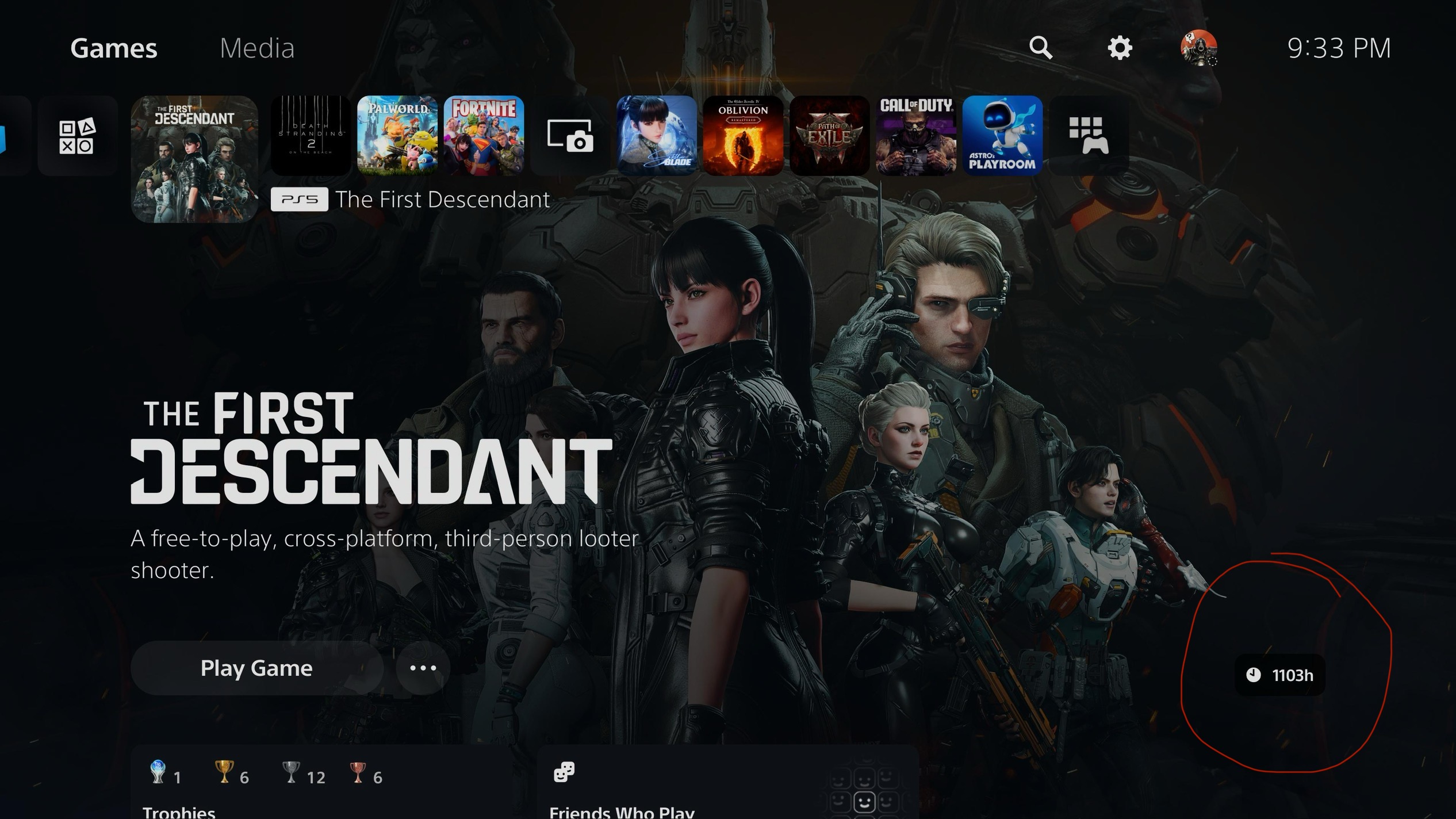Click the bronze trophy icon
Viewport: 1456px width, 819px height.
[358, 772]
